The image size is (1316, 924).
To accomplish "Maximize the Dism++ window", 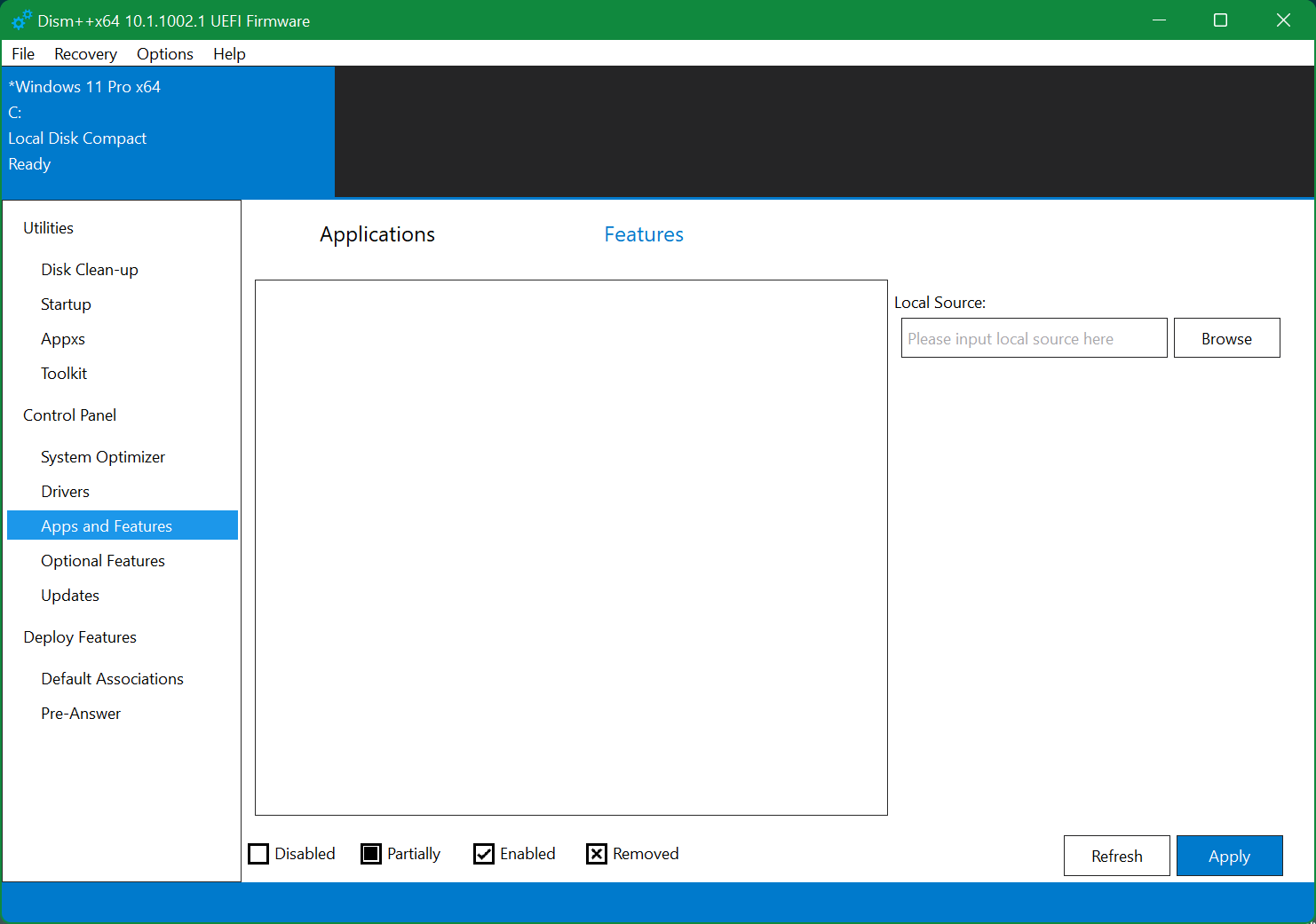I will click(x=1221, y=20).
